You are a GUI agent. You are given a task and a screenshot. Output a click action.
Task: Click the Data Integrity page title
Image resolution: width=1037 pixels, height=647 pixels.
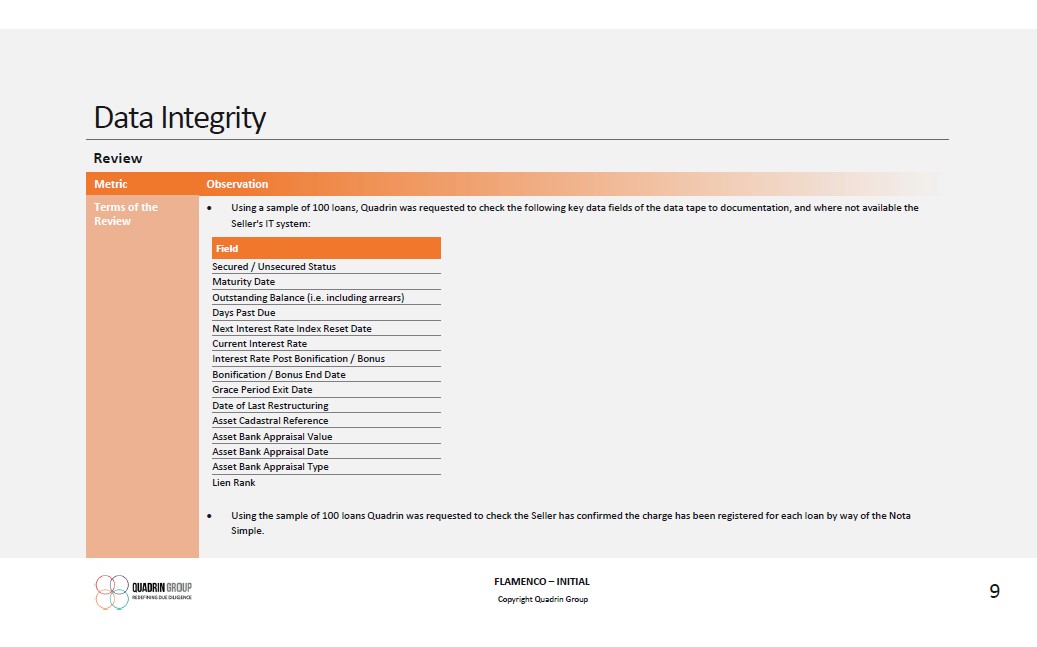pyautogui.click(x=180, y=118)
